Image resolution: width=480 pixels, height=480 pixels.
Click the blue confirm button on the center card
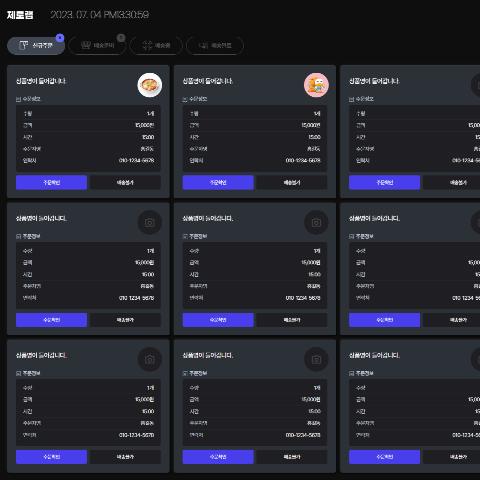218,320
